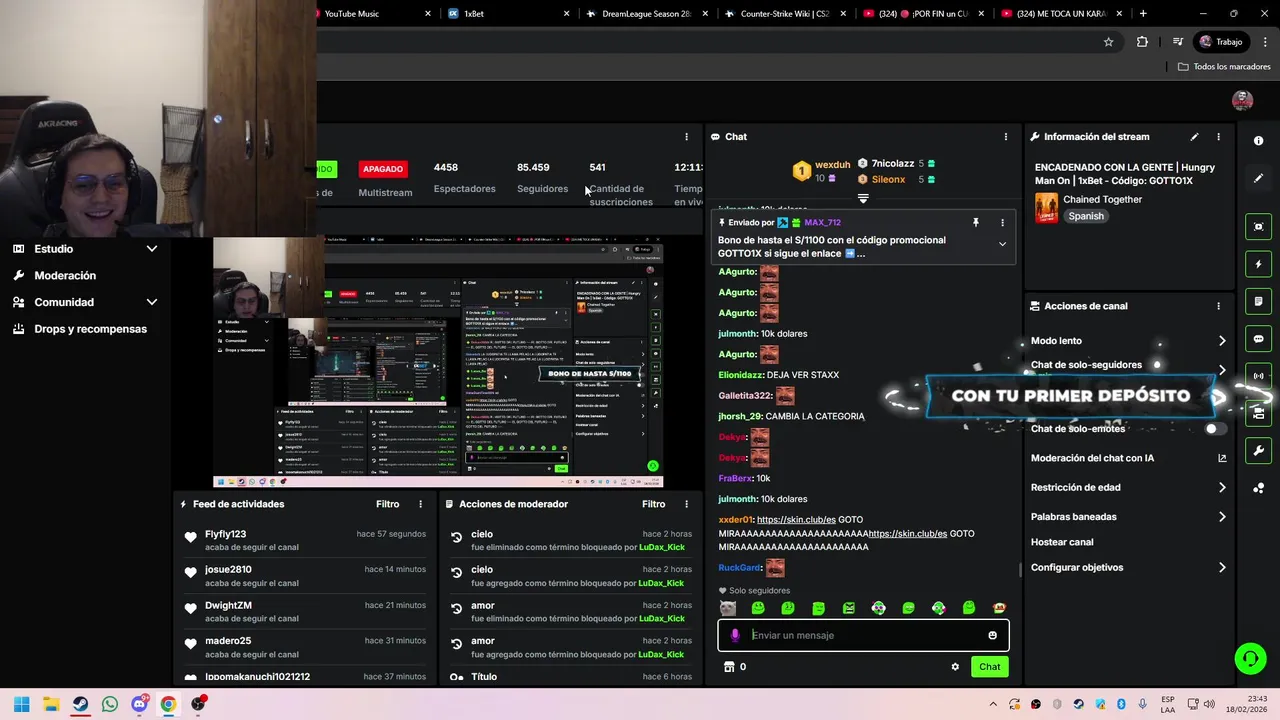Screen dimensions: 1280x720
Task: Expand Palabras baneadas settings
Action: click(1222, 517)
